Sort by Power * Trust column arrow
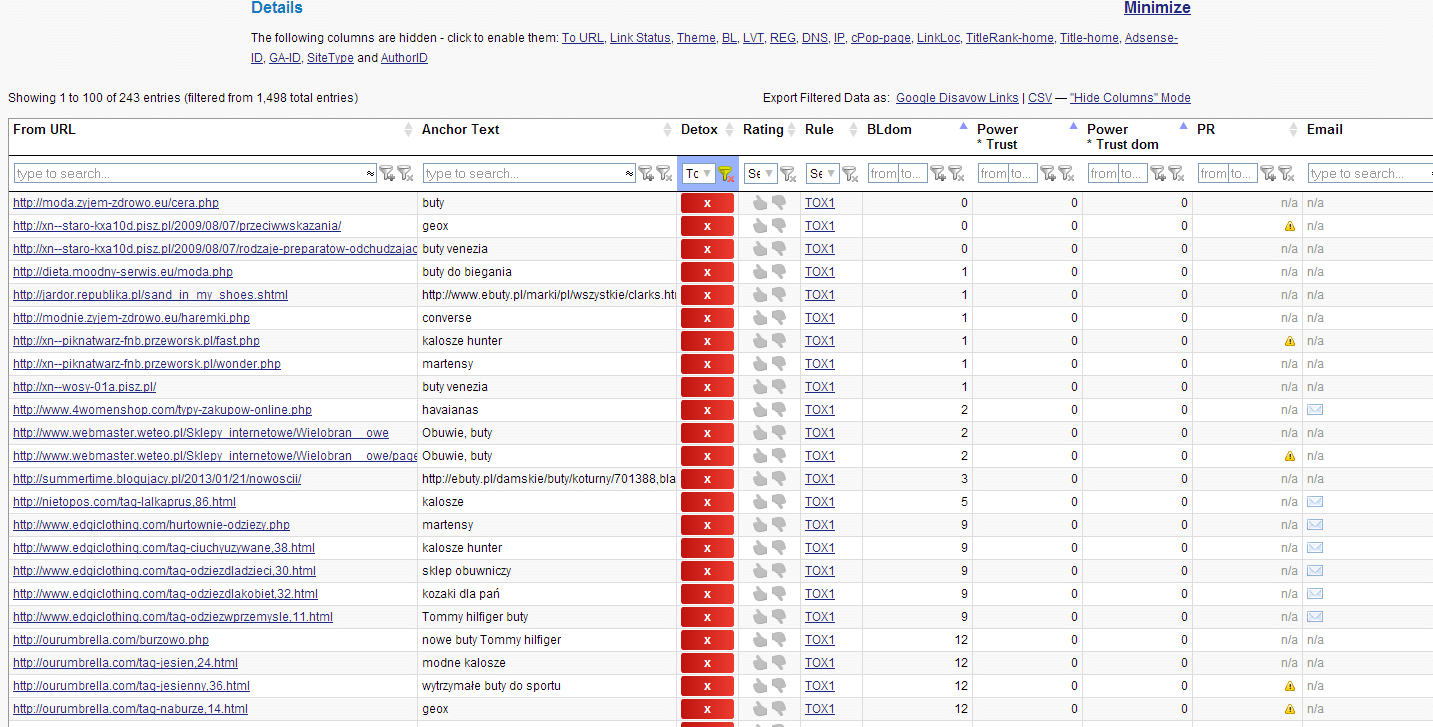 tap(1073, 126)
